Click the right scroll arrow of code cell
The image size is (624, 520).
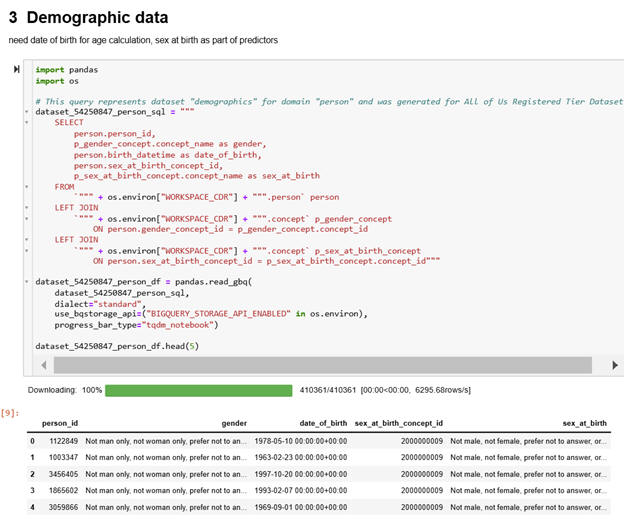[615, 365]
